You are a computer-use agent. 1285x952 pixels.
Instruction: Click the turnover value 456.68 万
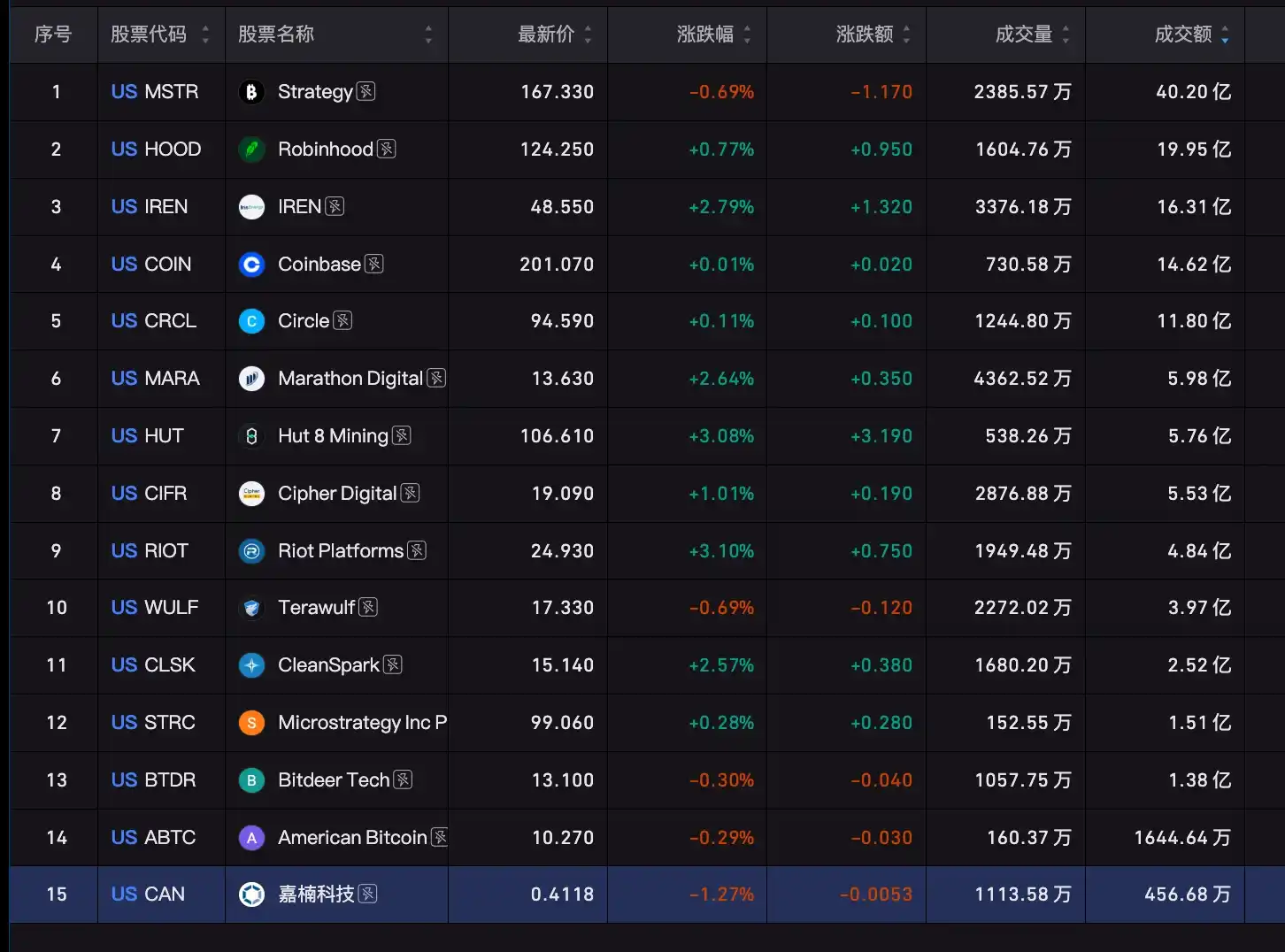tap(1188, 894)
